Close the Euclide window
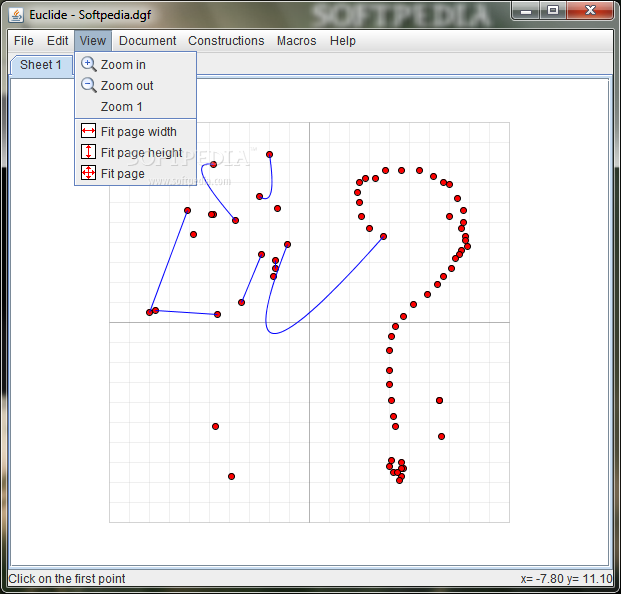The height and width of the screenshot is (594, 621). click(x=590, y=11)
